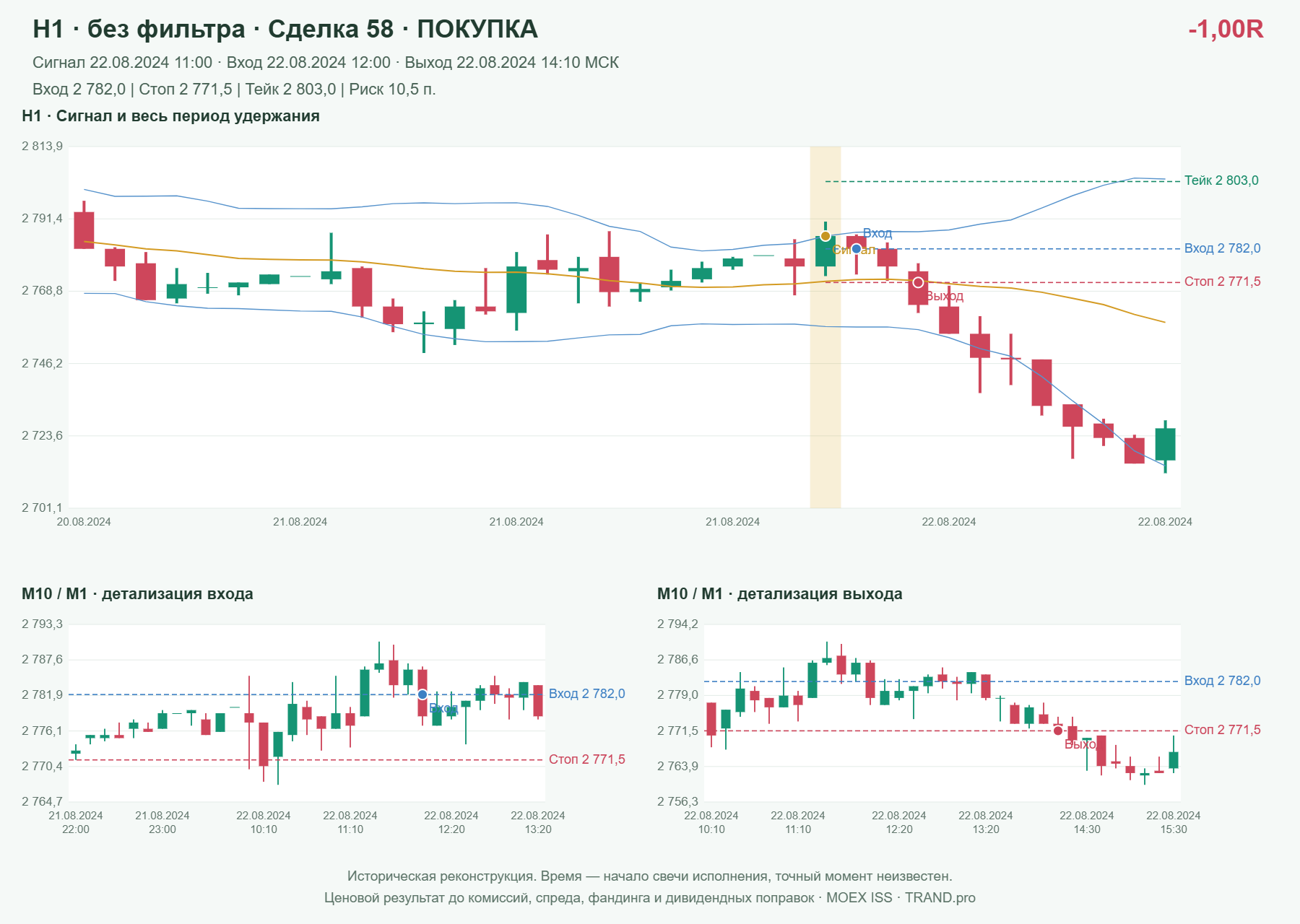Viewport: 1300px width, 924px height.
Task: Click the 2 791,4 price axis label
Action: [x=42, y=219]
